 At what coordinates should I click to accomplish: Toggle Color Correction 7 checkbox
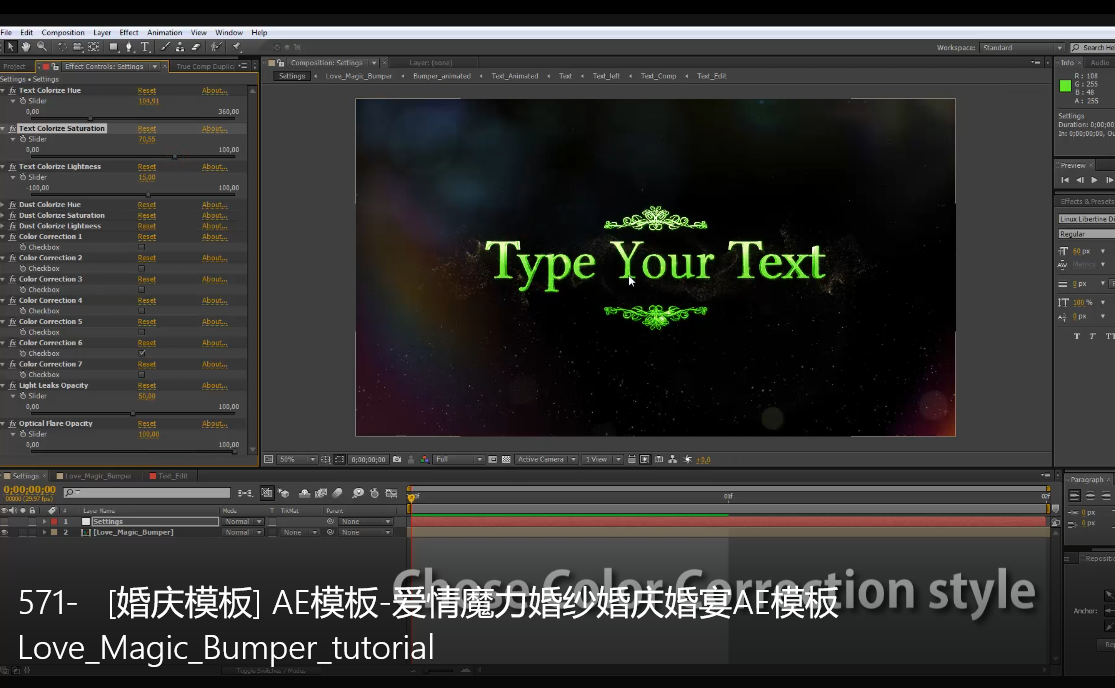coord(142,375)
